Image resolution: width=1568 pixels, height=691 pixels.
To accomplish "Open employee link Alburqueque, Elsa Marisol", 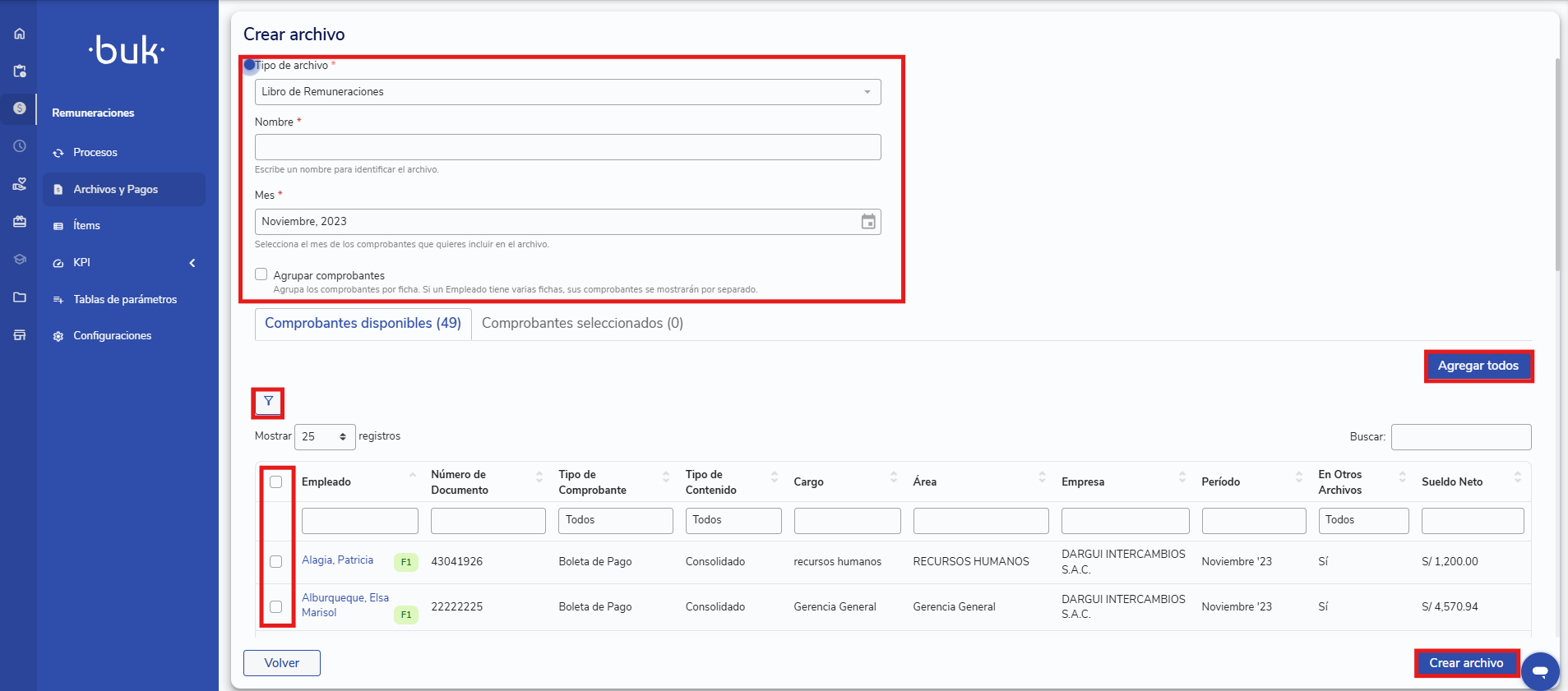I will coord(345,606).
